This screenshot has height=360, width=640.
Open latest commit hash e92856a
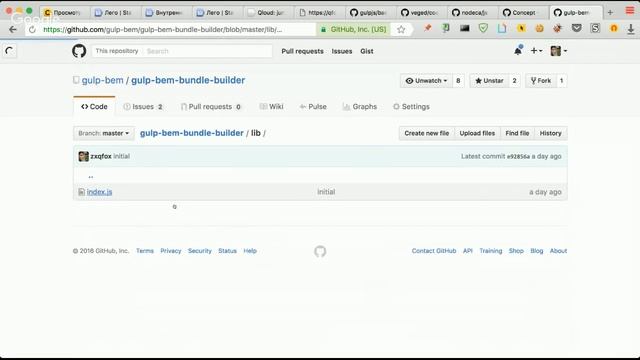tap(518, 156)
